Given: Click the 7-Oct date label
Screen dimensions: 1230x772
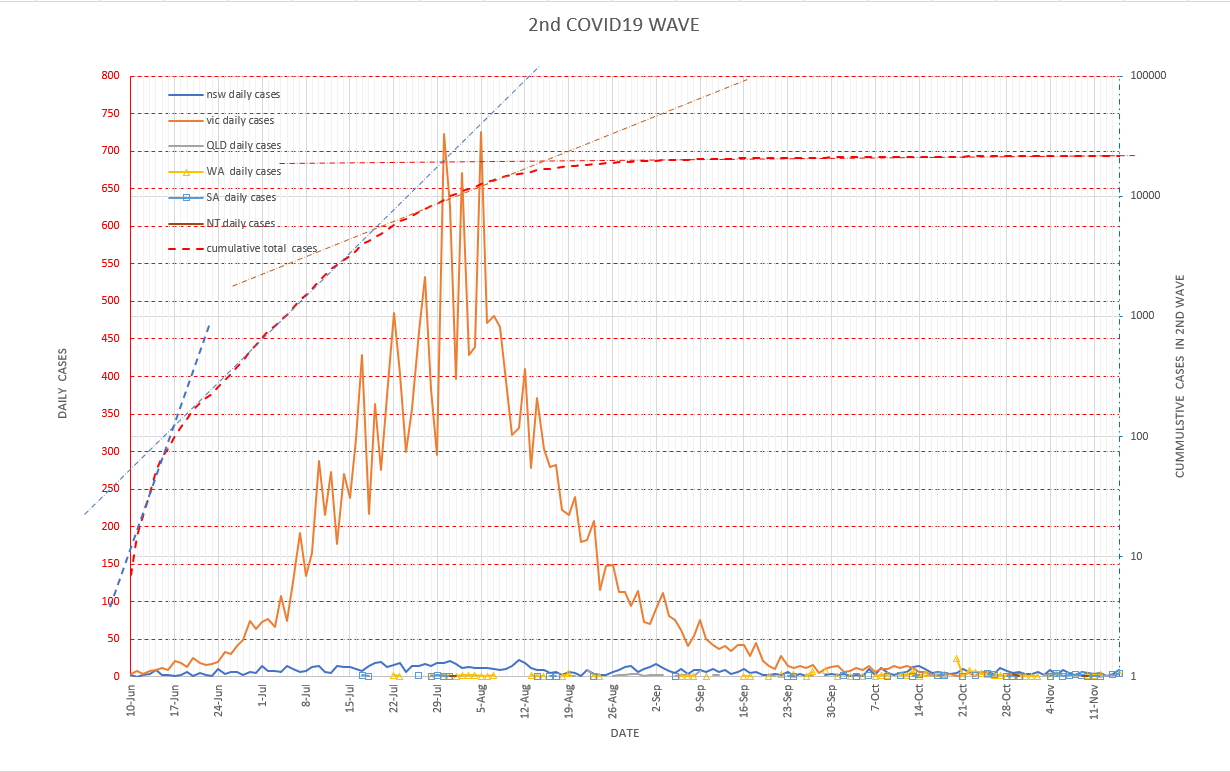Looking at the screenshot, I should click(x=876, y=699).
